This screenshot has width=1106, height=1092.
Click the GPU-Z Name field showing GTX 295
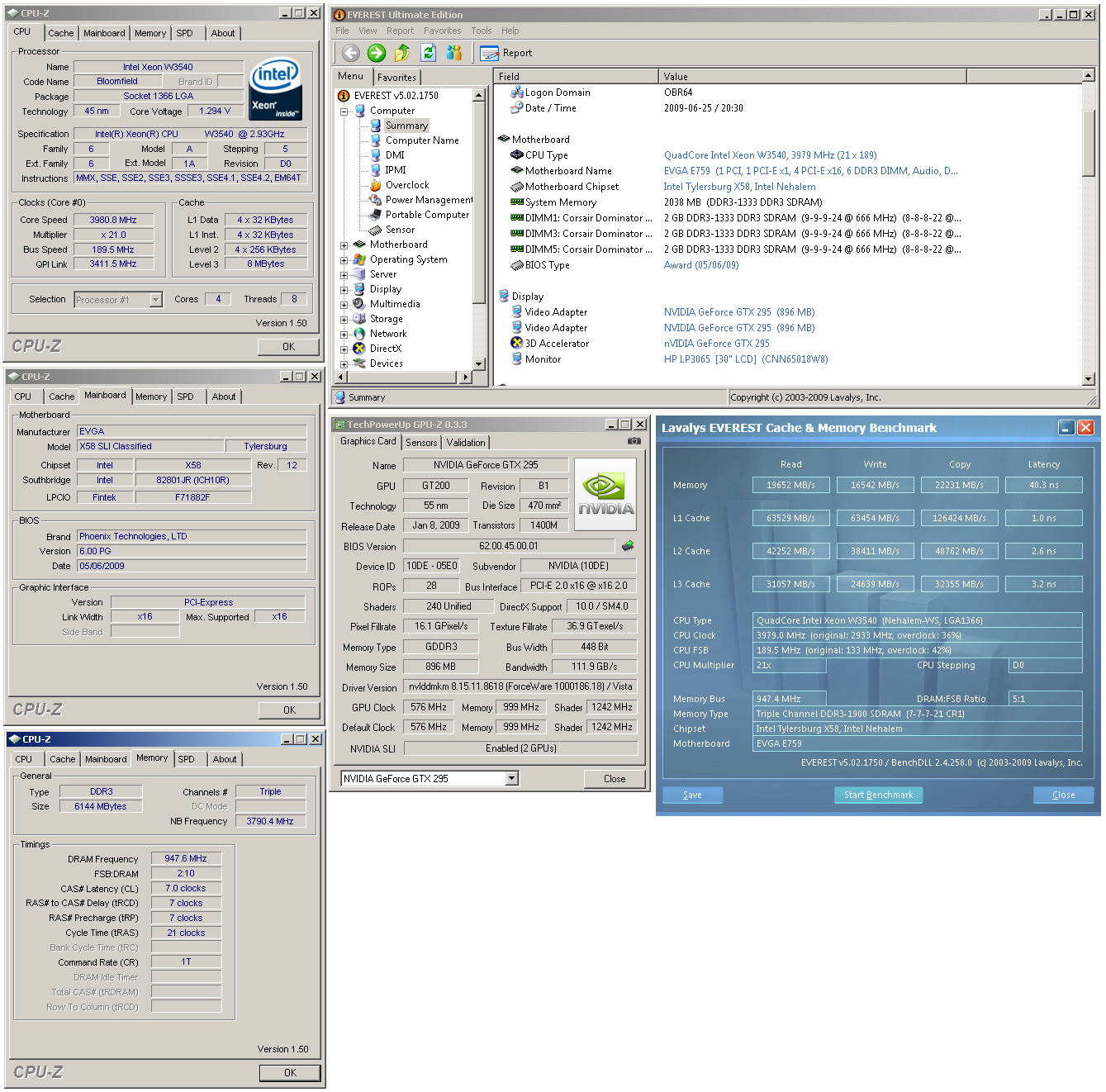coord(486,465)
